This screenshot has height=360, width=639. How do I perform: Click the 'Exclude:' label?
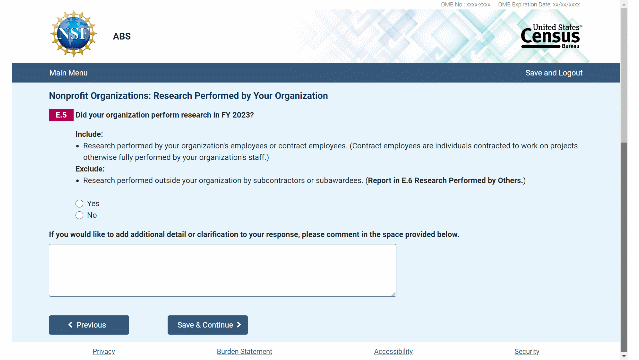90,169
